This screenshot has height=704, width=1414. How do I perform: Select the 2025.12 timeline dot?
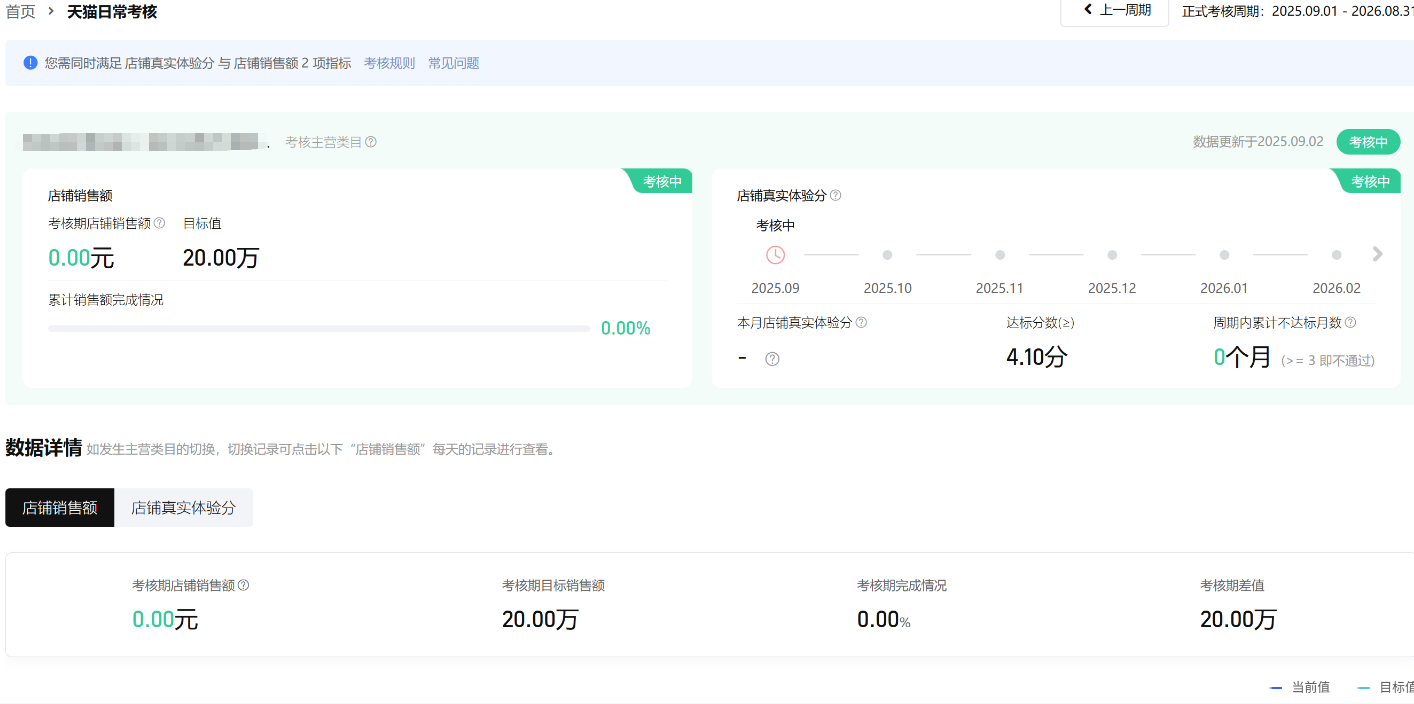(1112, 255)
